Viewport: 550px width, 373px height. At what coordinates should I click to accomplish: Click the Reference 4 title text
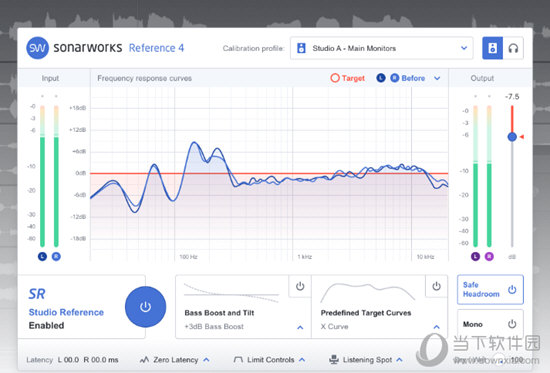coord(156,48)
